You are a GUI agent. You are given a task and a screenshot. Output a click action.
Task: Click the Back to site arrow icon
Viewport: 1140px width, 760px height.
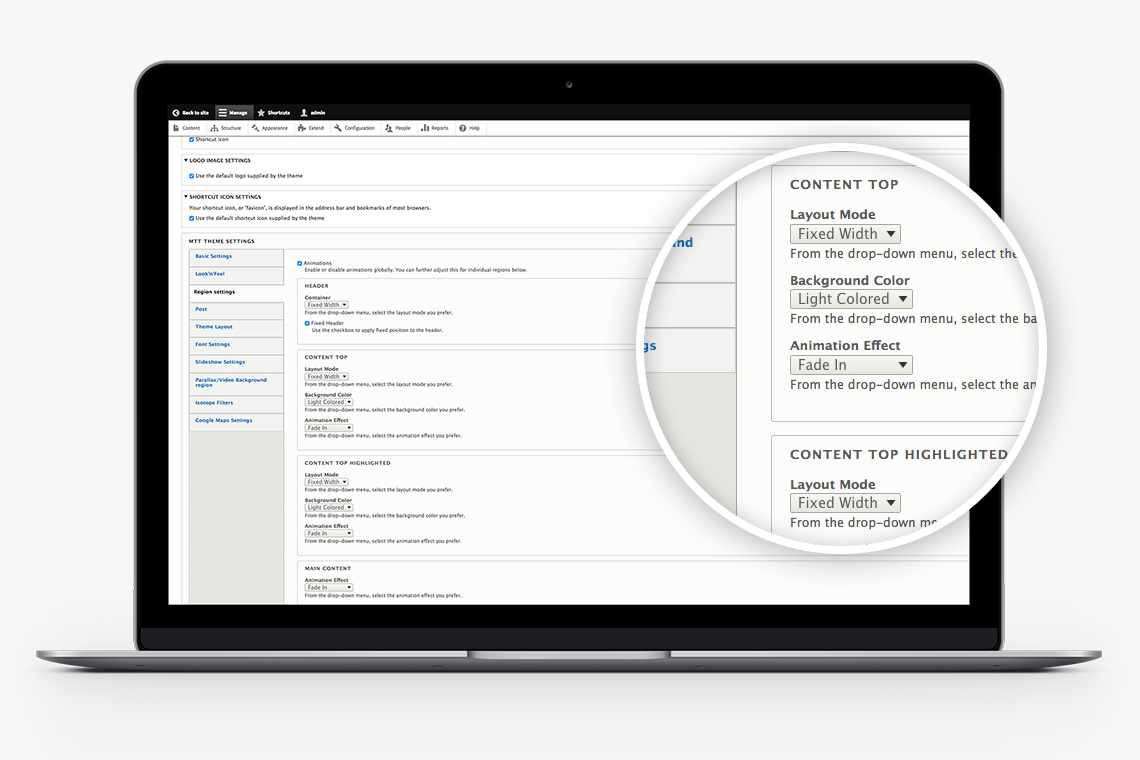(x=176, y=113)
